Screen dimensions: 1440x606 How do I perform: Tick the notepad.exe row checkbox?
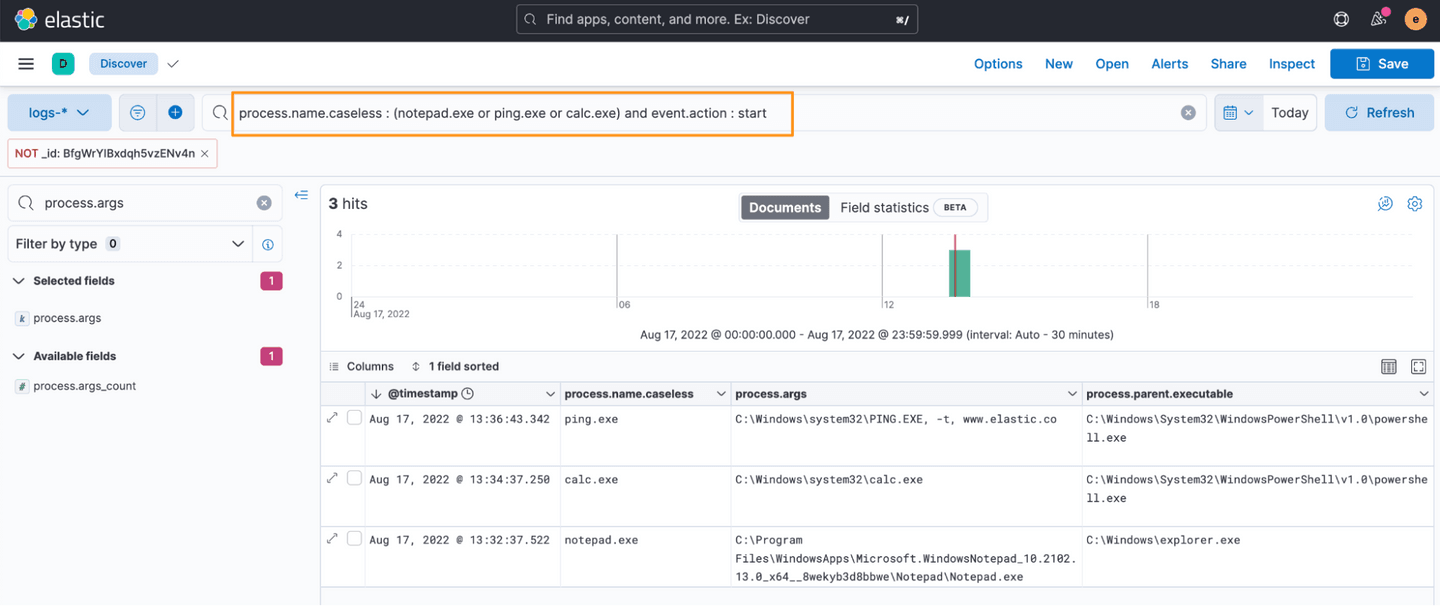coord(354,539)
